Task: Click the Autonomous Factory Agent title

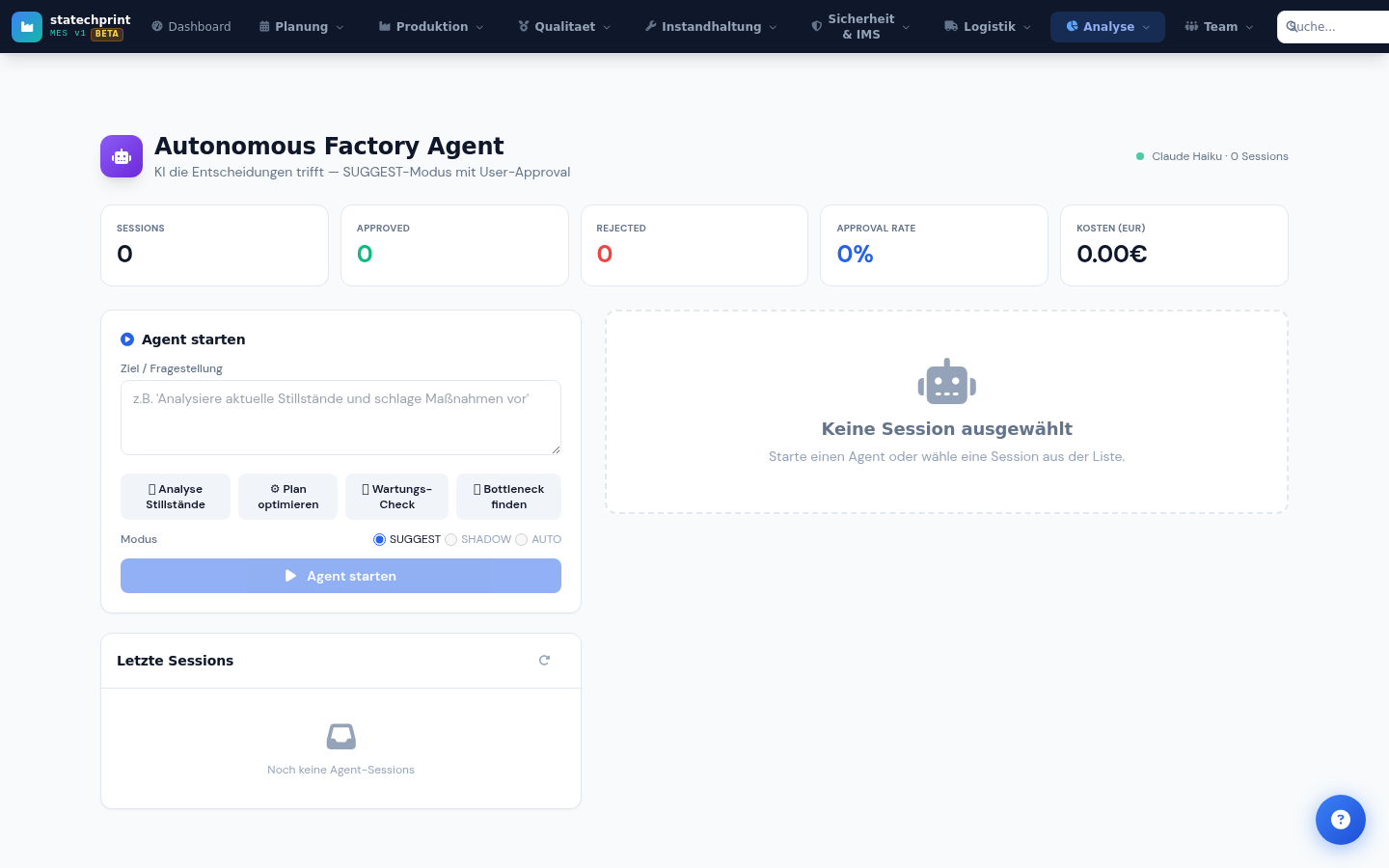Action: click(x=329, y=146)
